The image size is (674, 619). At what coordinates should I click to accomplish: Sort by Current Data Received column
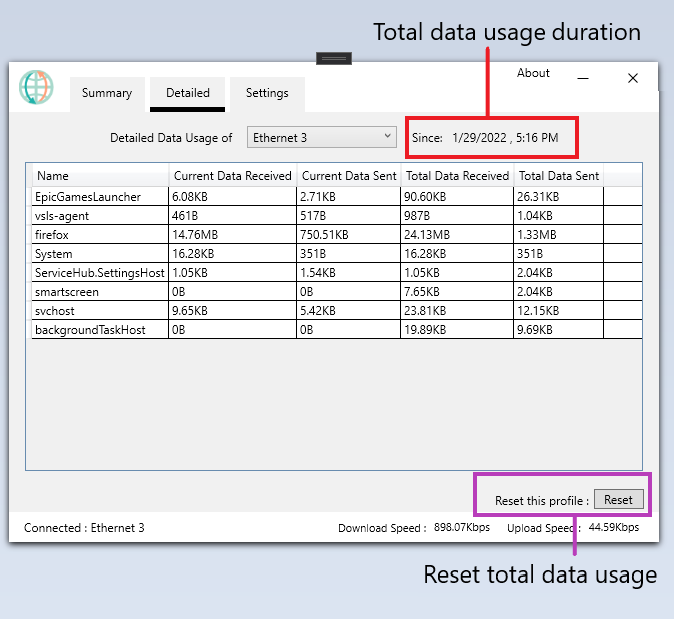pos(232,176)
